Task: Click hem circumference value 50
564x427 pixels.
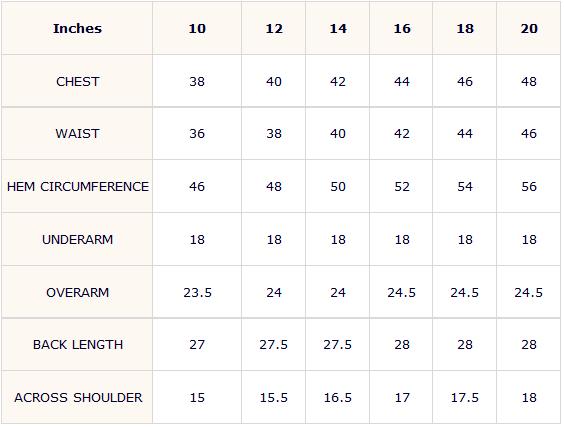Action: pos(338,187)
